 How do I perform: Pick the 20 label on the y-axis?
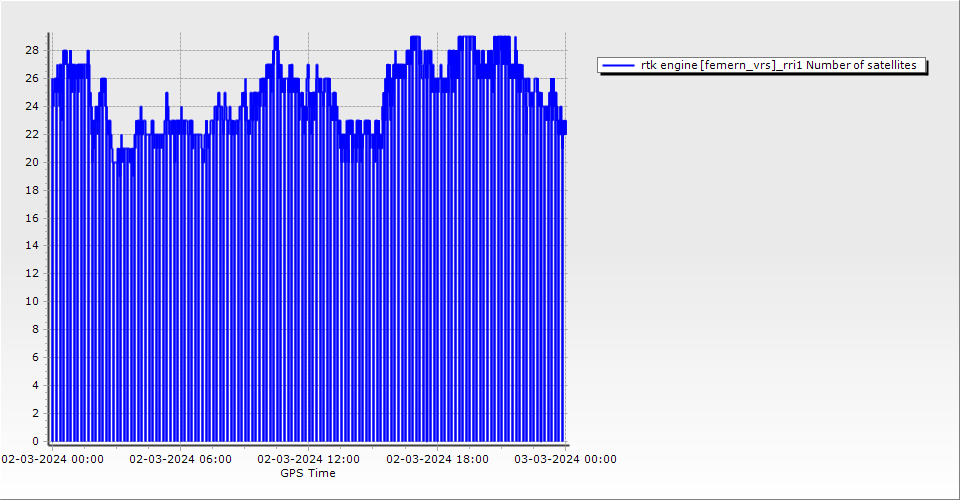click(x=32, y=162)
